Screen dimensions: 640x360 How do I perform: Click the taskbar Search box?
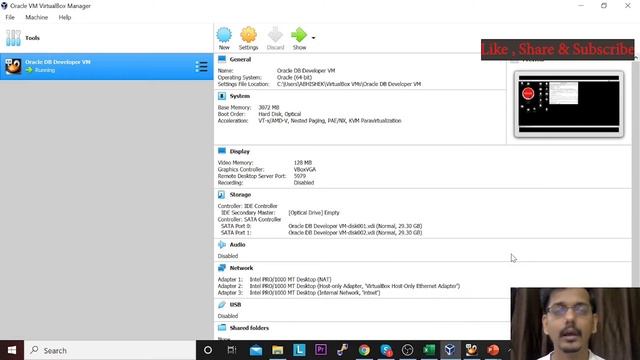coord(110,350)
